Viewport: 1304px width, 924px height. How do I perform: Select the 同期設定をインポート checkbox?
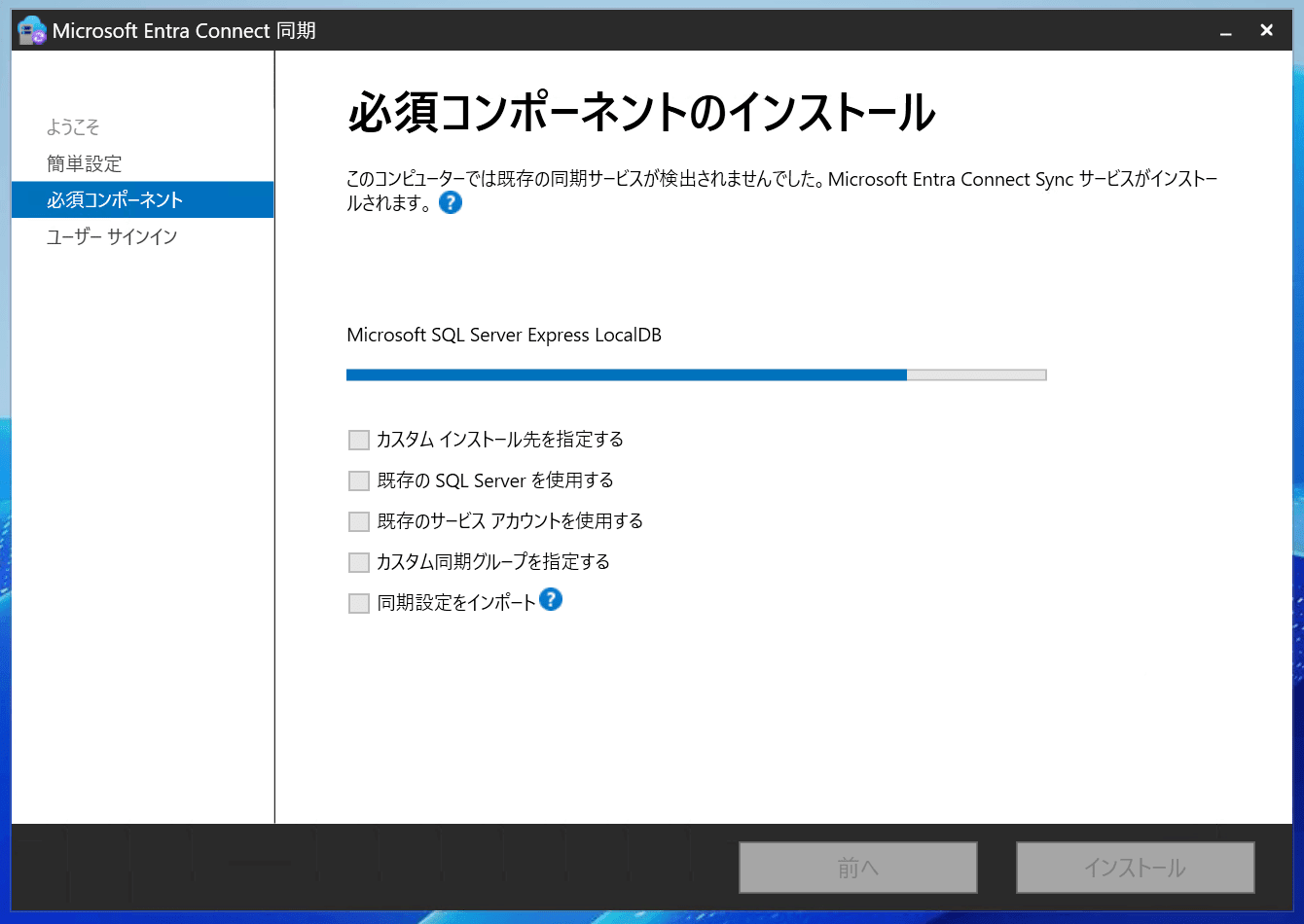pos(359,603)
